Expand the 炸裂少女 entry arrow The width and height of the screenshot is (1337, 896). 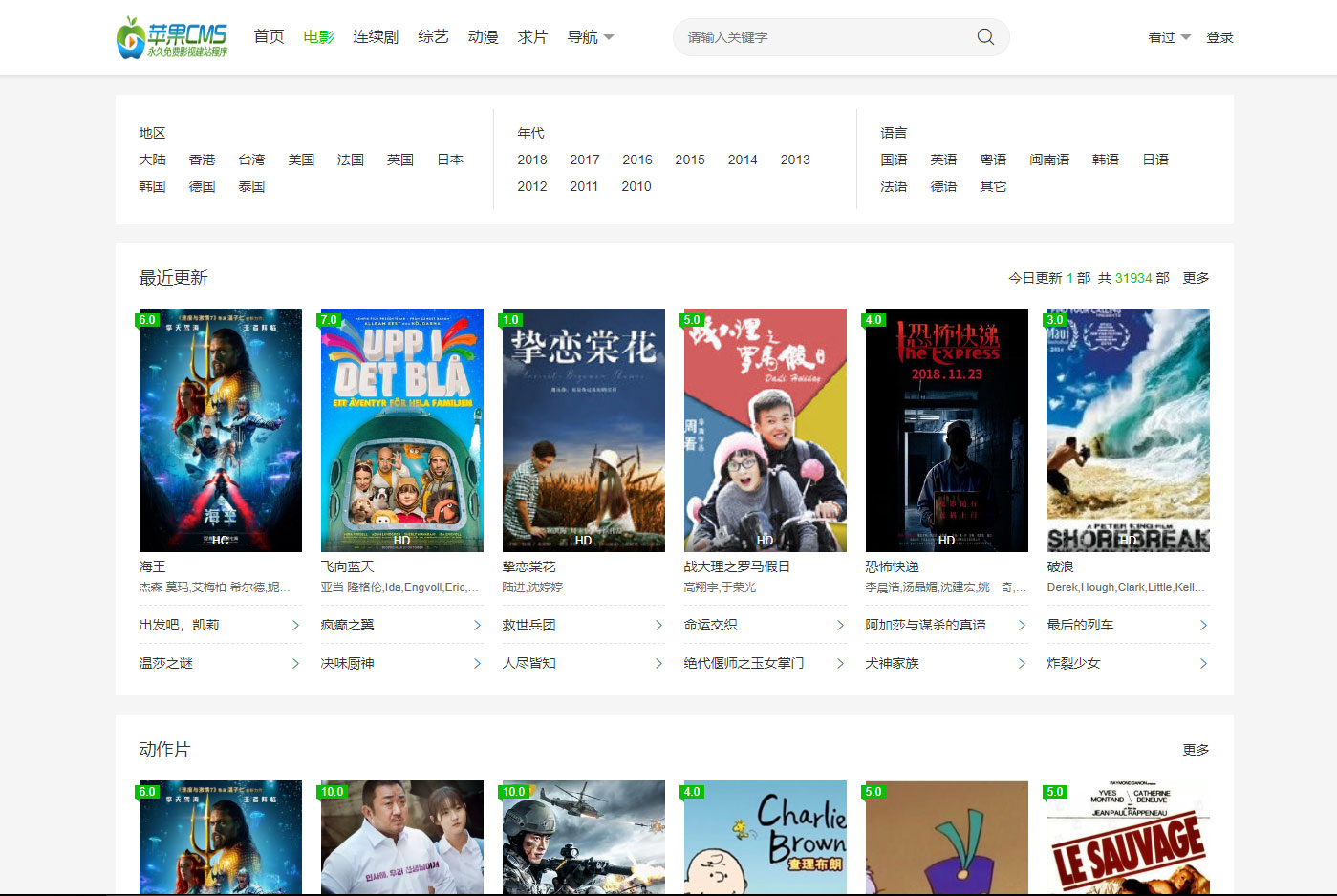click(1205, 662)
